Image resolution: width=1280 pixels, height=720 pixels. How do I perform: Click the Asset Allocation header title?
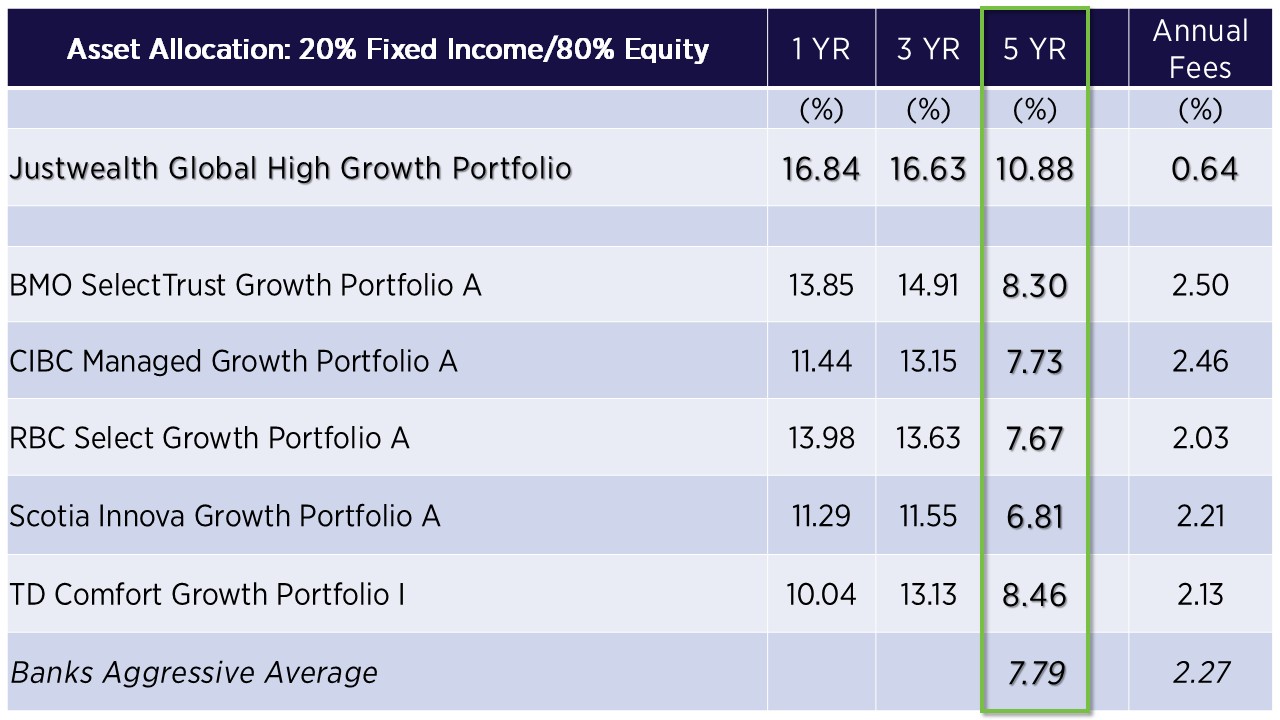point(387,49)
